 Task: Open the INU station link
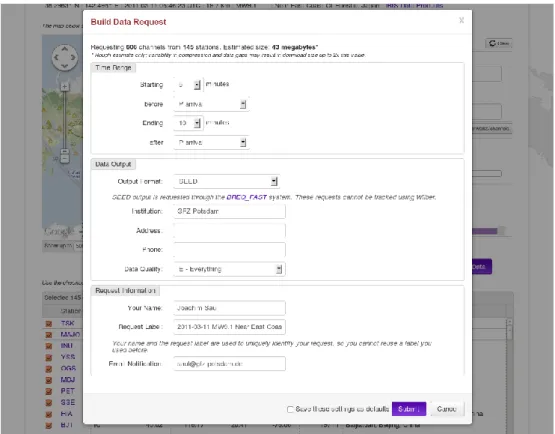[67, 346]
